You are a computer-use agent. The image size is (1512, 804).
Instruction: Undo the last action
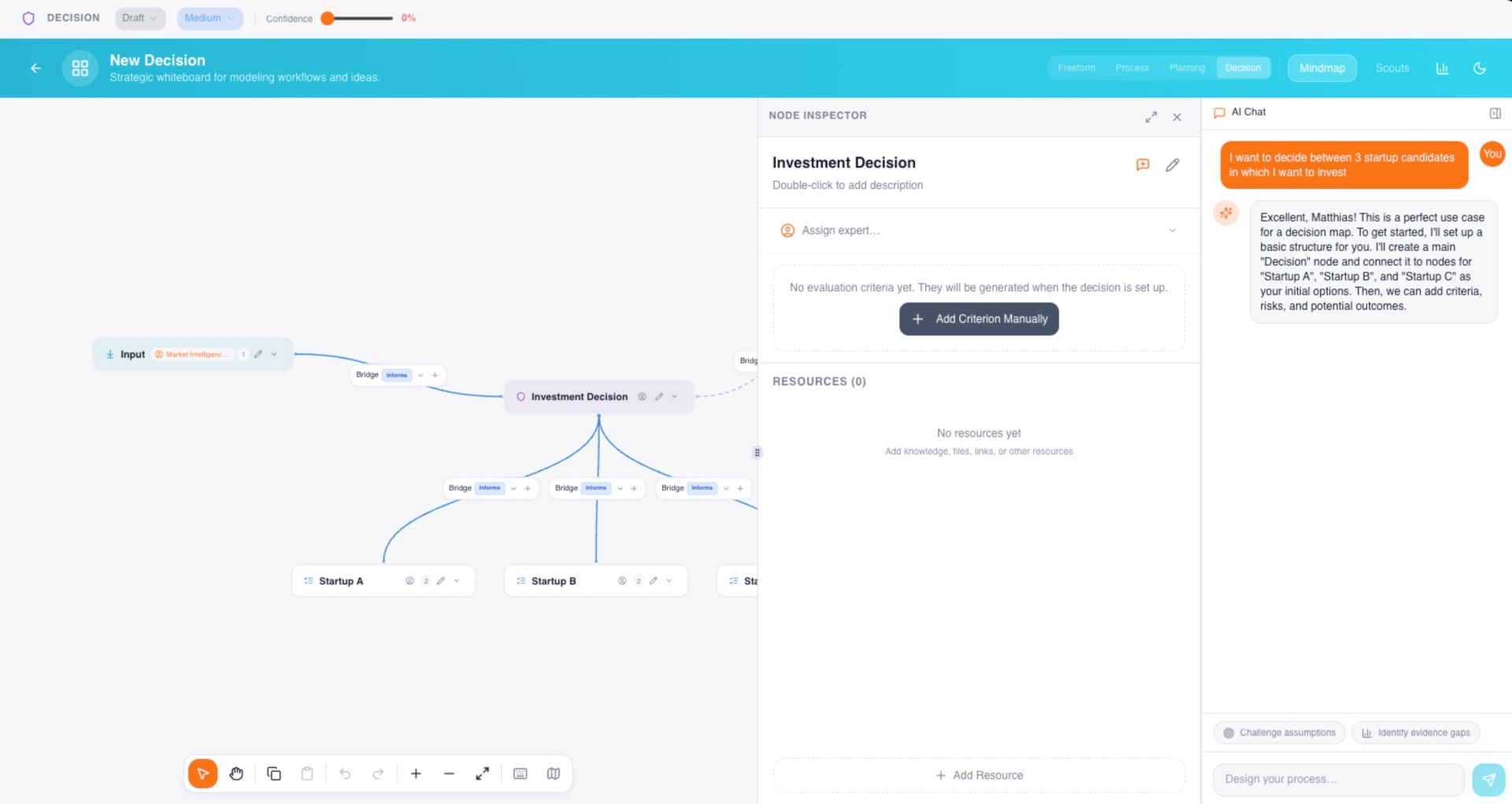tap(345, 773)
